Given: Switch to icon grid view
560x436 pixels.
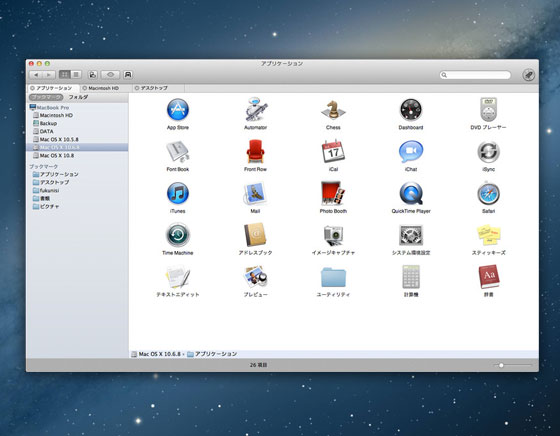Looking at the screenshot, I should (65, 75).
